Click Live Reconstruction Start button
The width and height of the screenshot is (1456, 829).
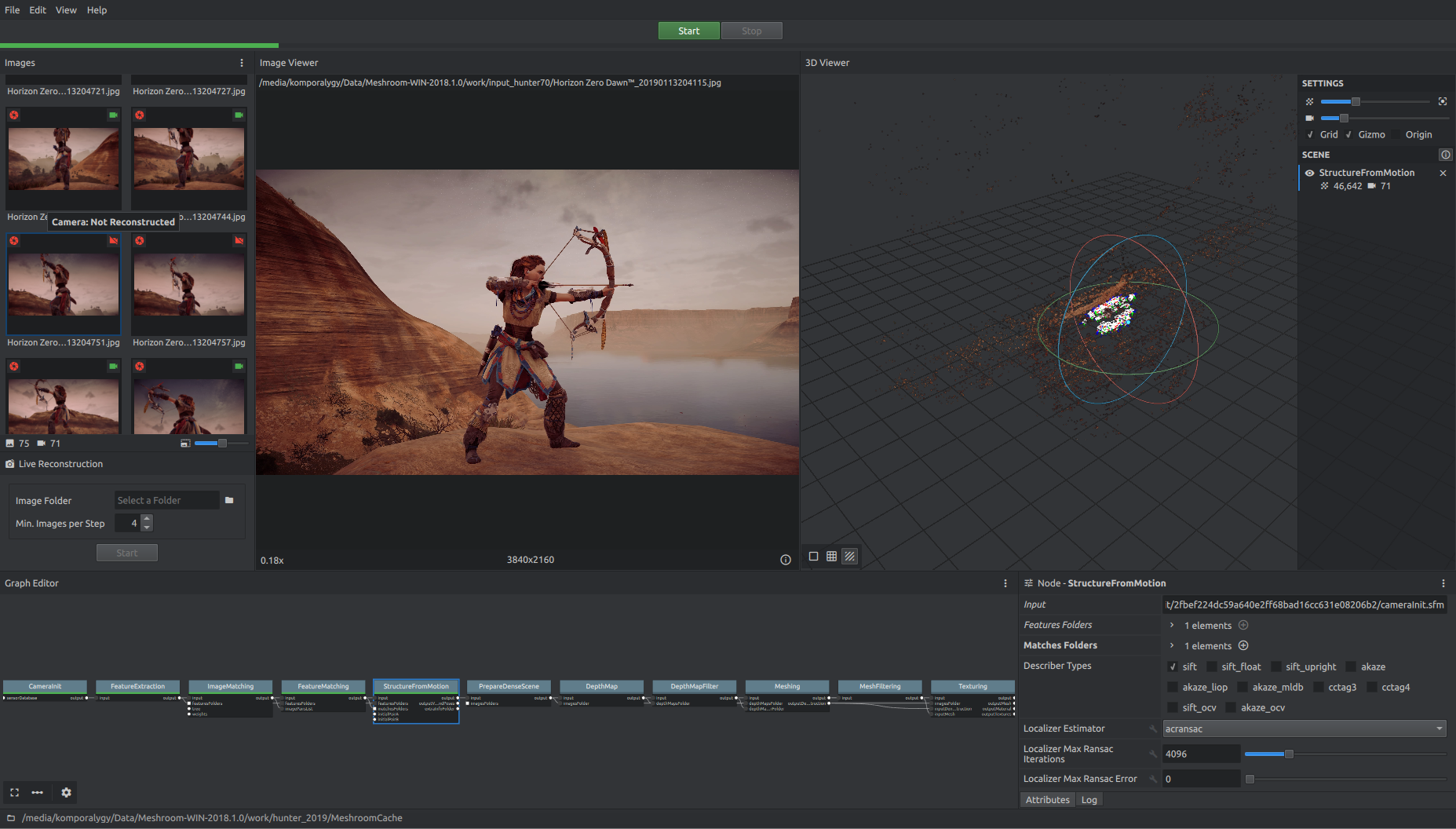pos(126,553)
